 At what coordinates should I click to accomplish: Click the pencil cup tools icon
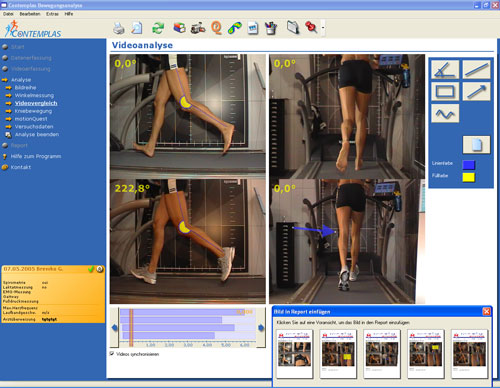[271, 28]
